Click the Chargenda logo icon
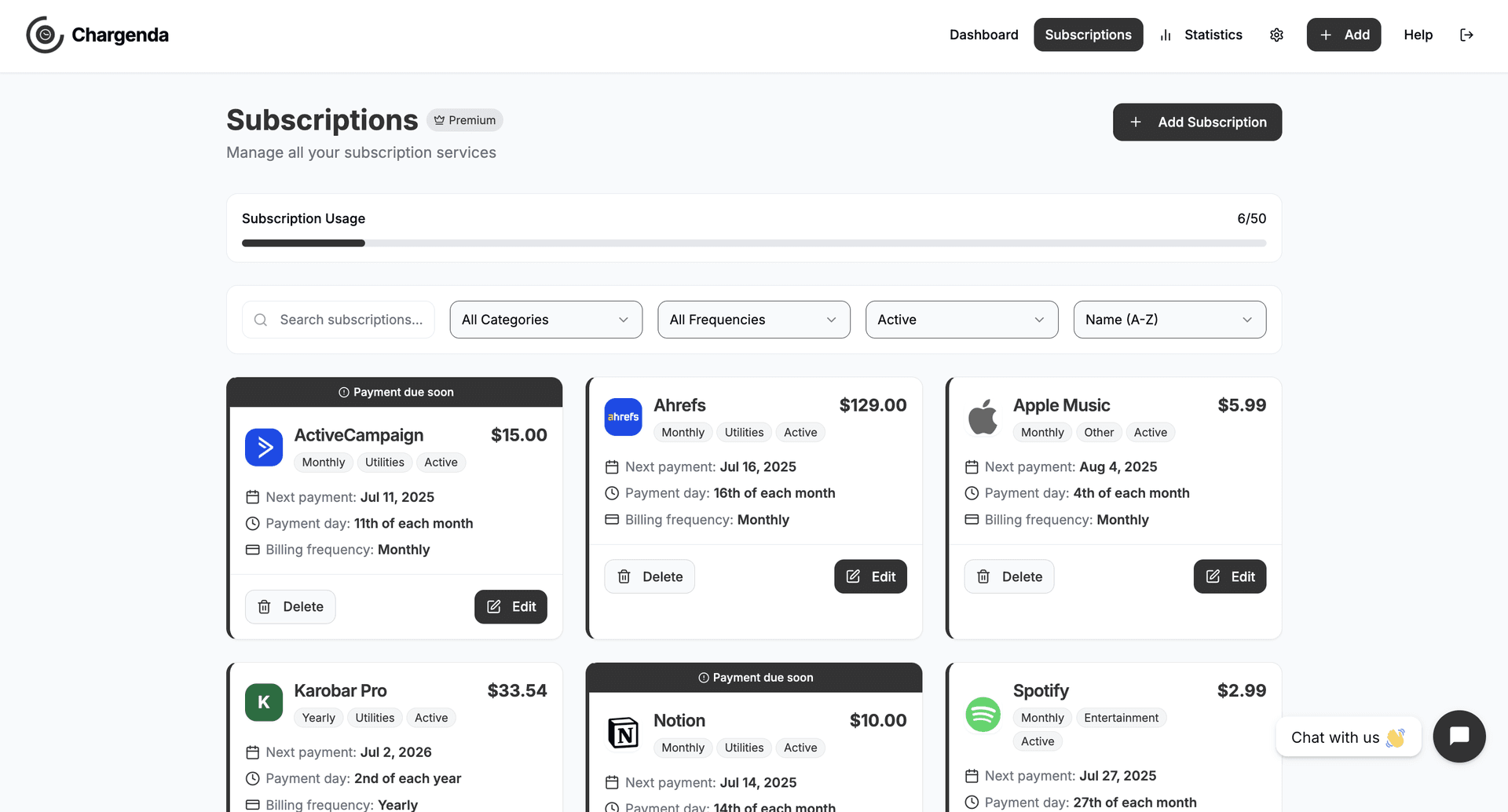This screenshot has height=812, width=1508. 45,35
